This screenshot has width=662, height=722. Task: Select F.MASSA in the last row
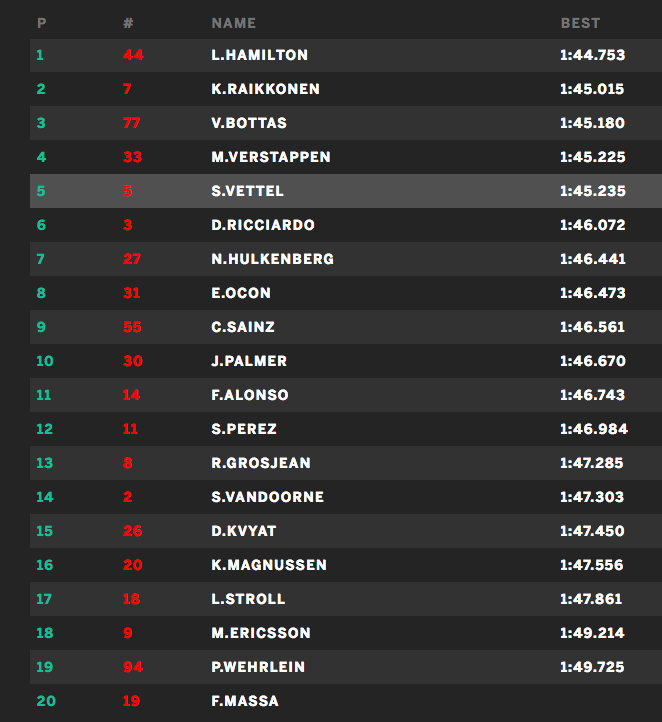click(x=245, y=701)
